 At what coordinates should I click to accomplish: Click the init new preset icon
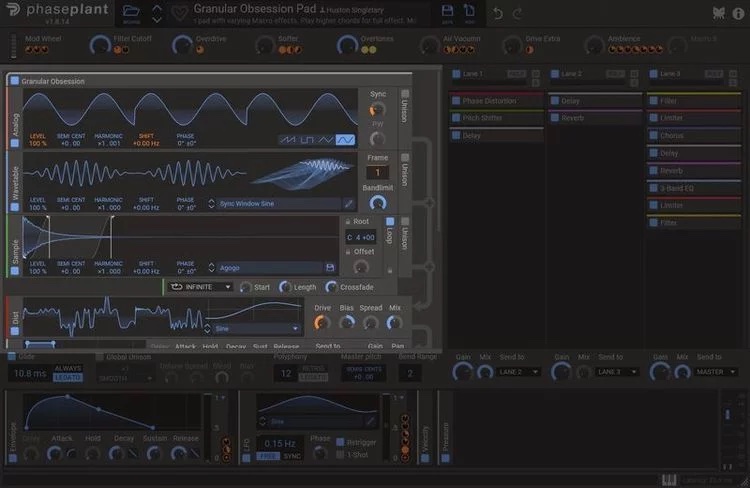470,11
